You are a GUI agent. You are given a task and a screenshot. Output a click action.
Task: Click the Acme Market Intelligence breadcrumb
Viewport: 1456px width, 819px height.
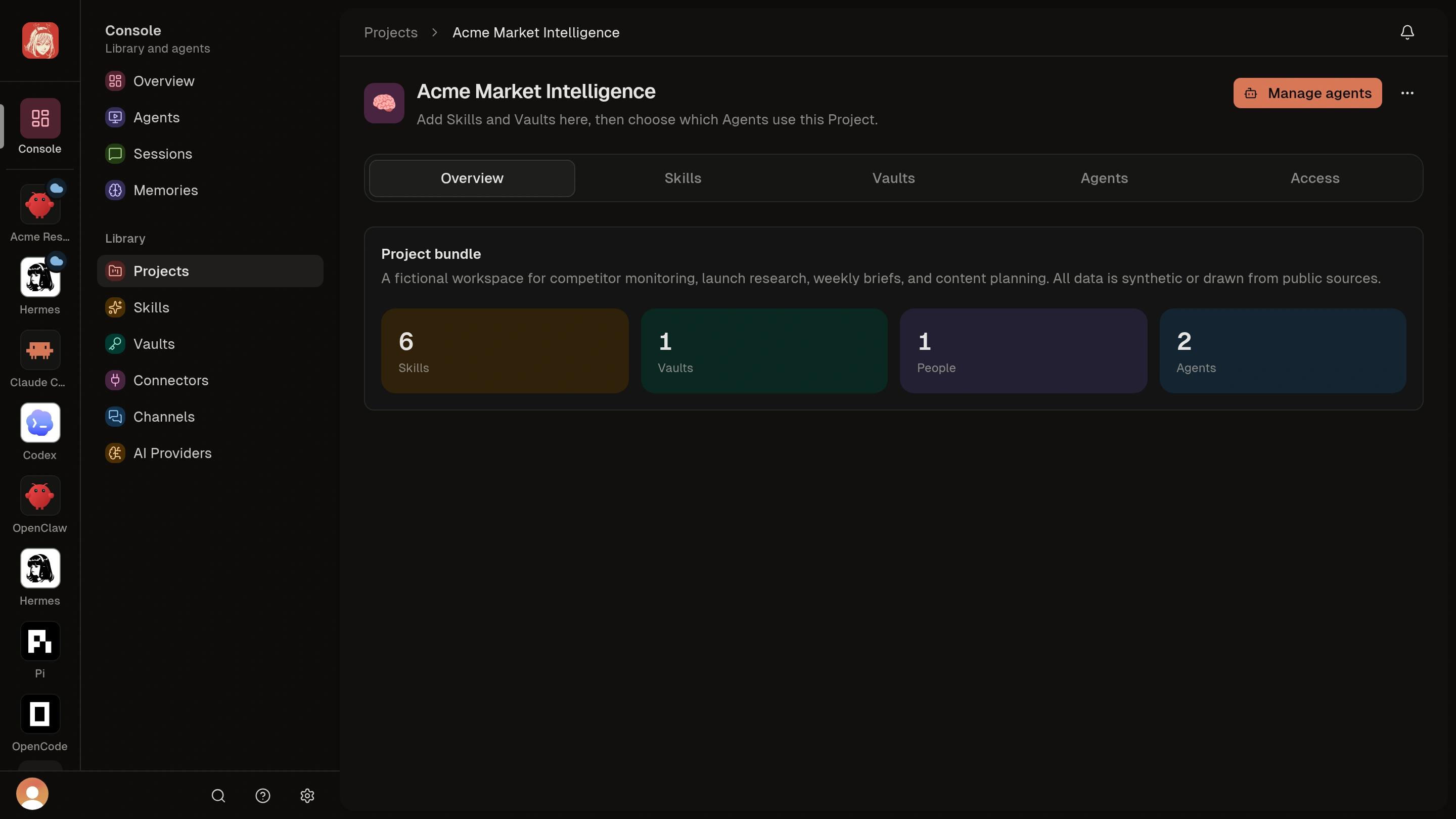pos(536,32)
